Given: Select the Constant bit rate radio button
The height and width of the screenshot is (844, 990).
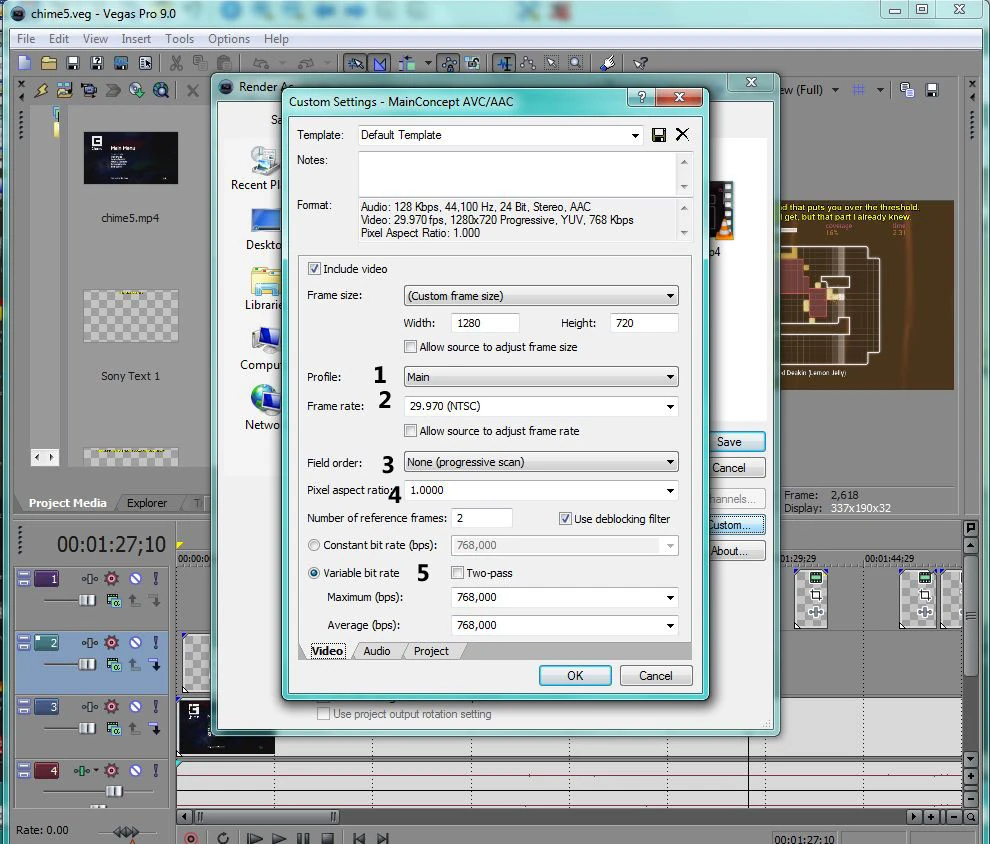Looking at the screenshot, I should pyautogui.click(x=315, y=545).
